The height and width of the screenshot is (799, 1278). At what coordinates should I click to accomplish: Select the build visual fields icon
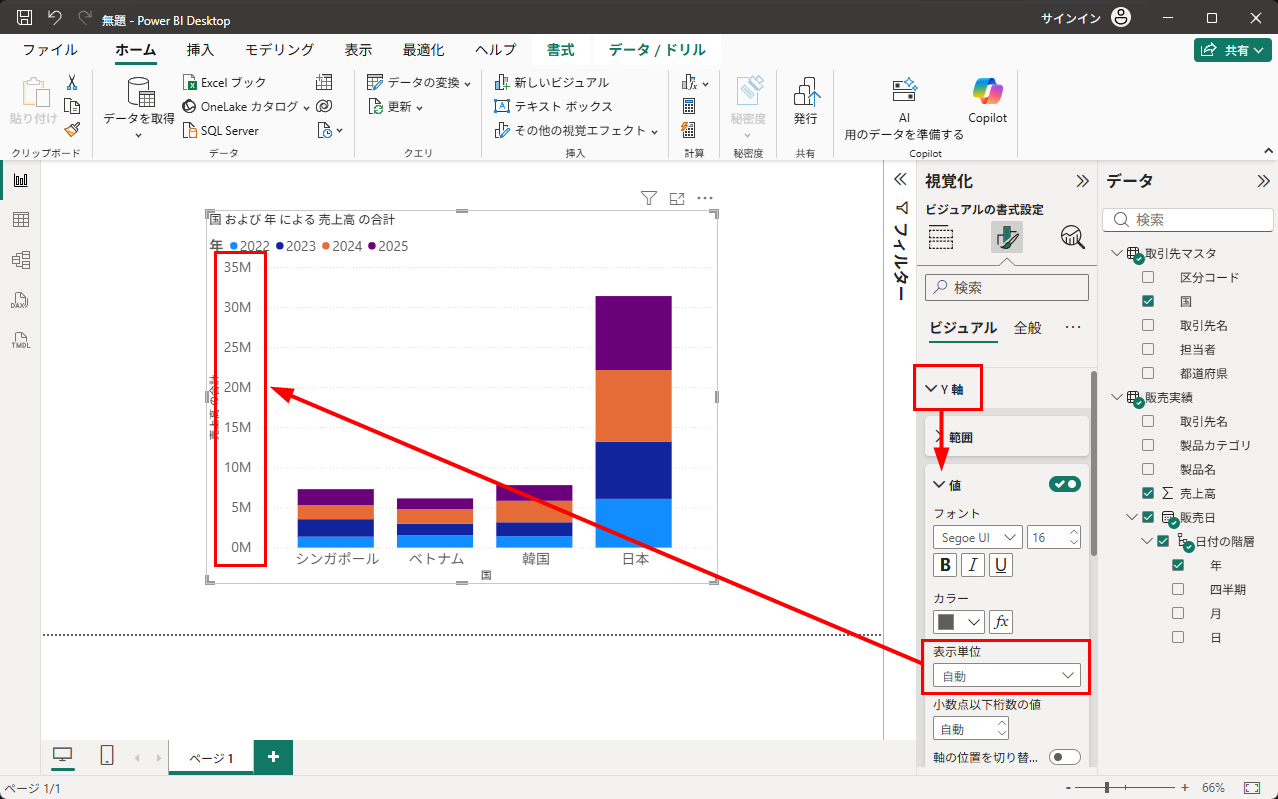[941, 237]
